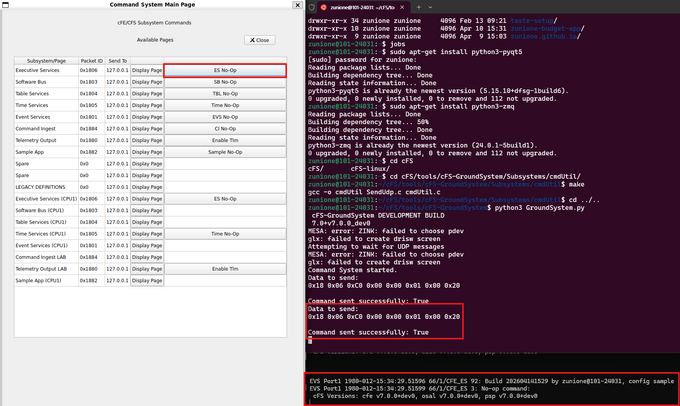Click the Packet ID column header
This screenshot has width=680, height=406.
tap(90, 59)
